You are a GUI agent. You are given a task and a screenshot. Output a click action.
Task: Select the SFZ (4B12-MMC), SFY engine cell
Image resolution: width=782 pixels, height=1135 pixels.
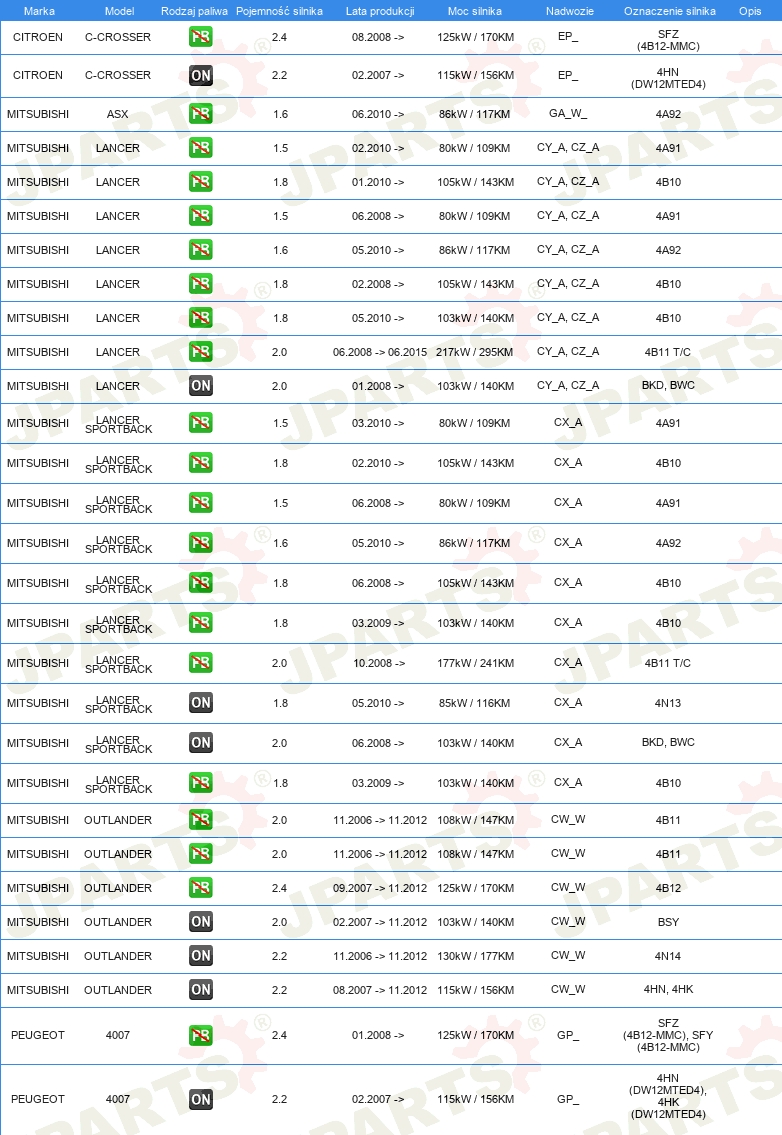click(668, 1035)
